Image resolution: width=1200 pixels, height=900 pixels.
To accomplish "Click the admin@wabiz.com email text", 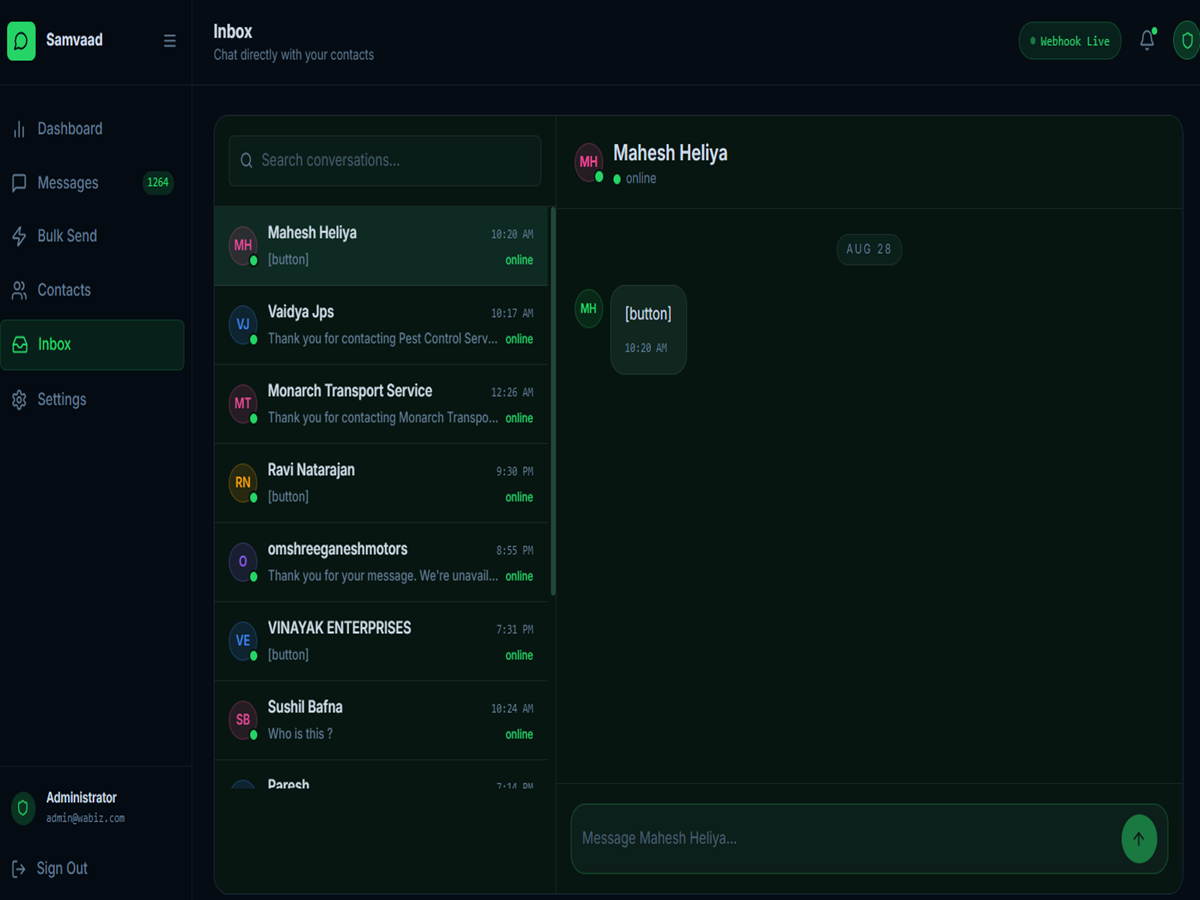I will click(86, 818).
